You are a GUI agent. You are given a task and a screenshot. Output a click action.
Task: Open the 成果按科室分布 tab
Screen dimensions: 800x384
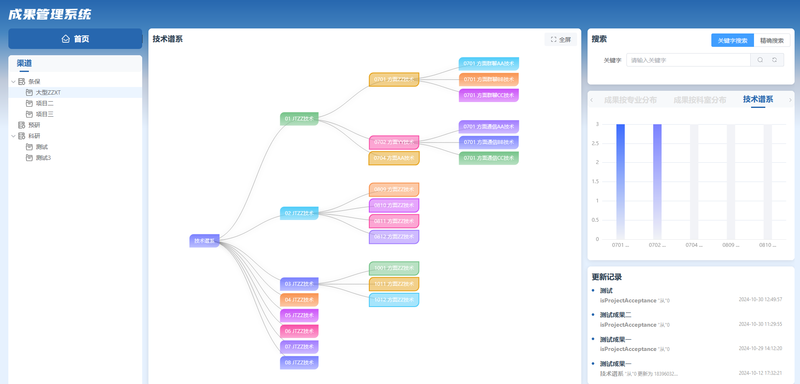click(x=699, y=100)
